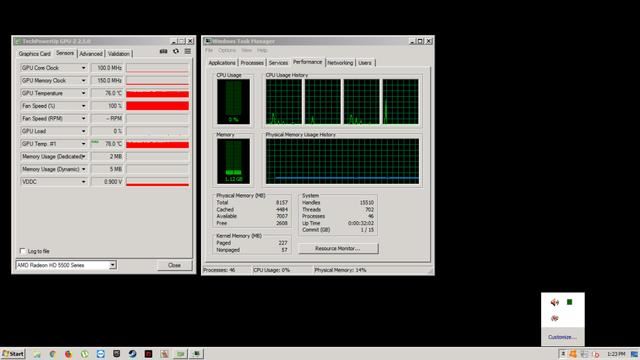The image size is (640, 360).
Task: Switch to GPU-Z Advanced tab
Action: click(91, 54)
